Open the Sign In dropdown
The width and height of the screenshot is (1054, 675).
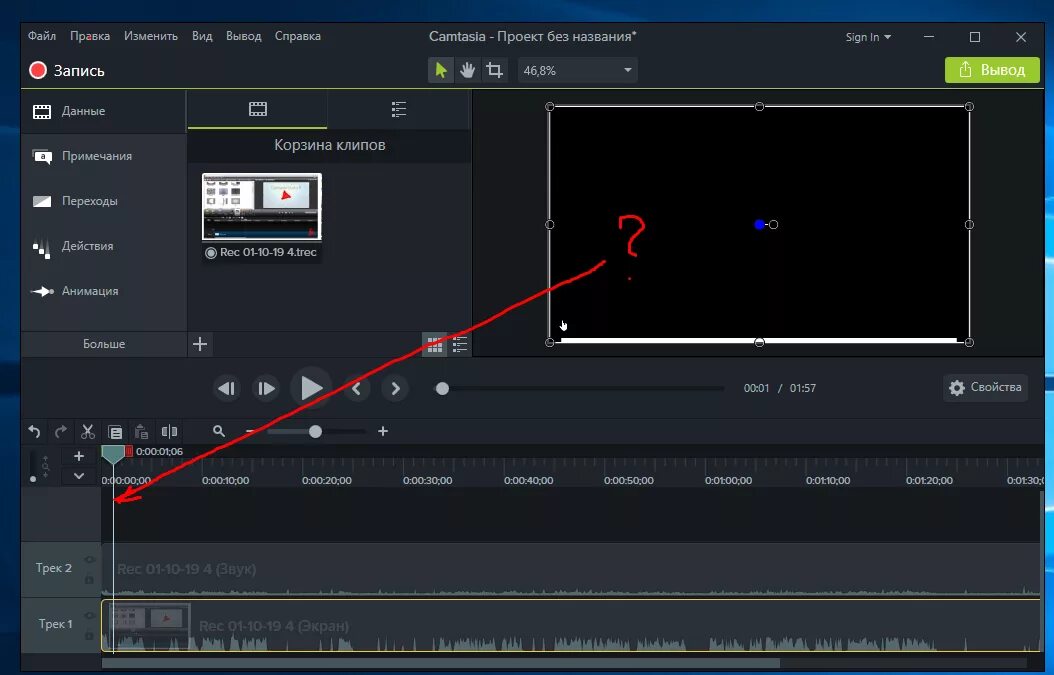(x=868, y=37)
